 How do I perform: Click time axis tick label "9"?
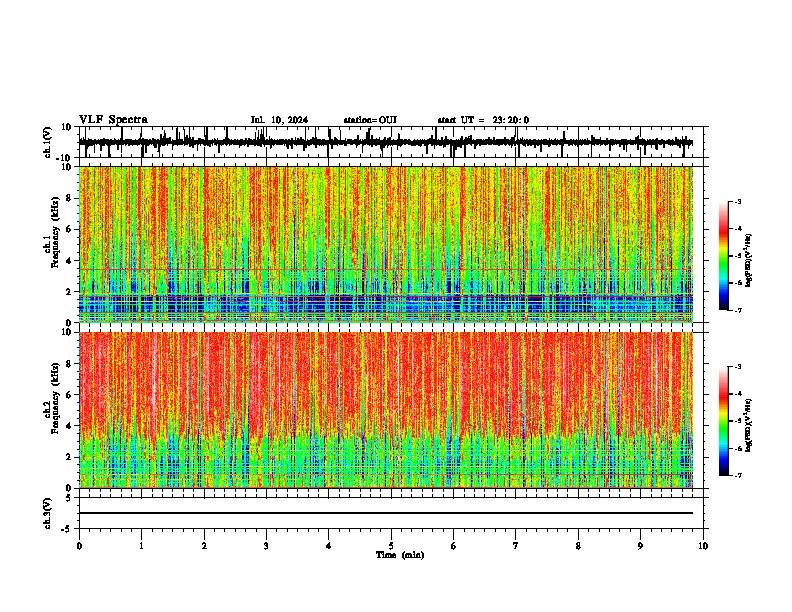pyautogui.click(x=640, y=546)
